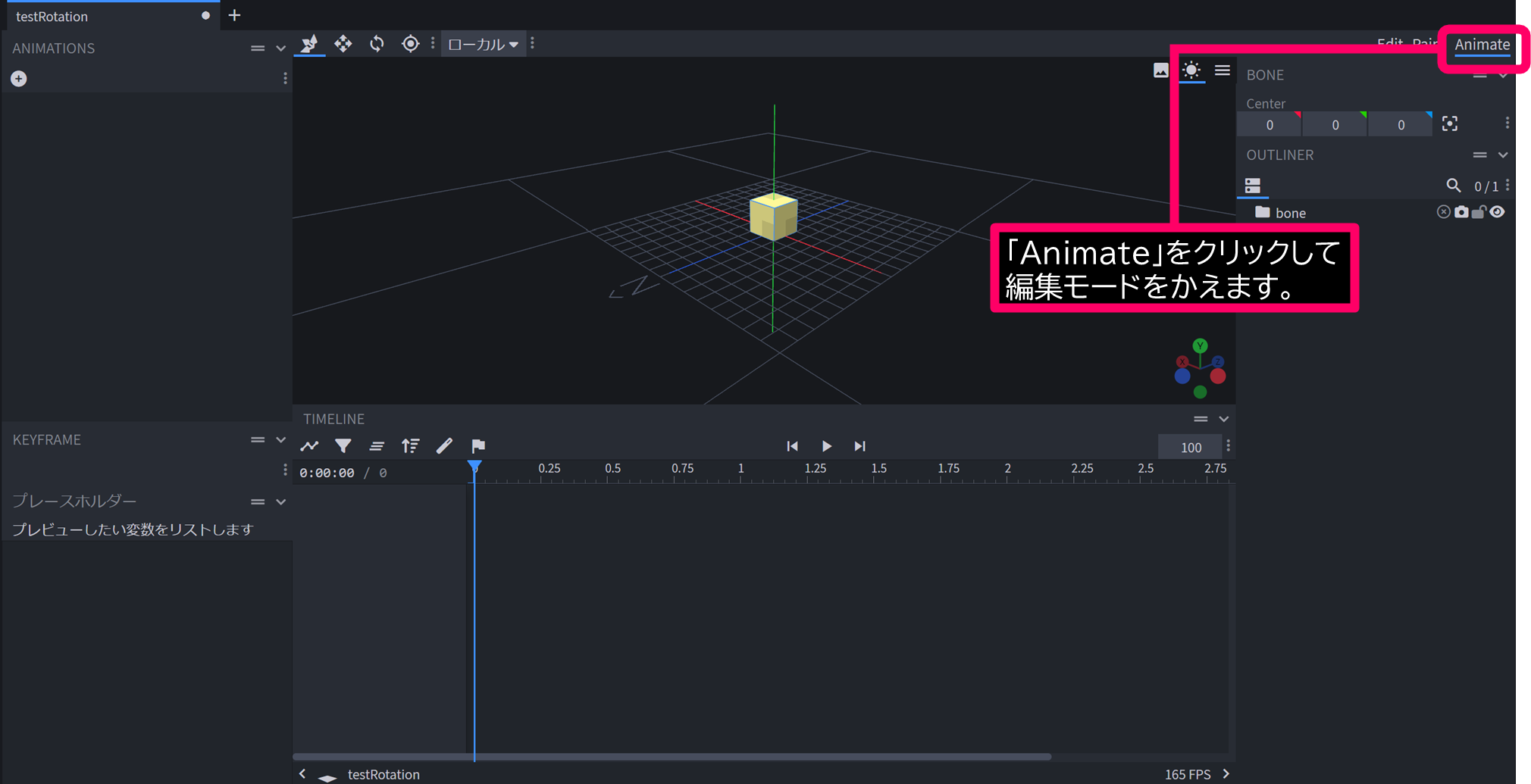Enable auto-key pencil in the timeline
This screenshot has height=784, width=1531.
[445, 446]
